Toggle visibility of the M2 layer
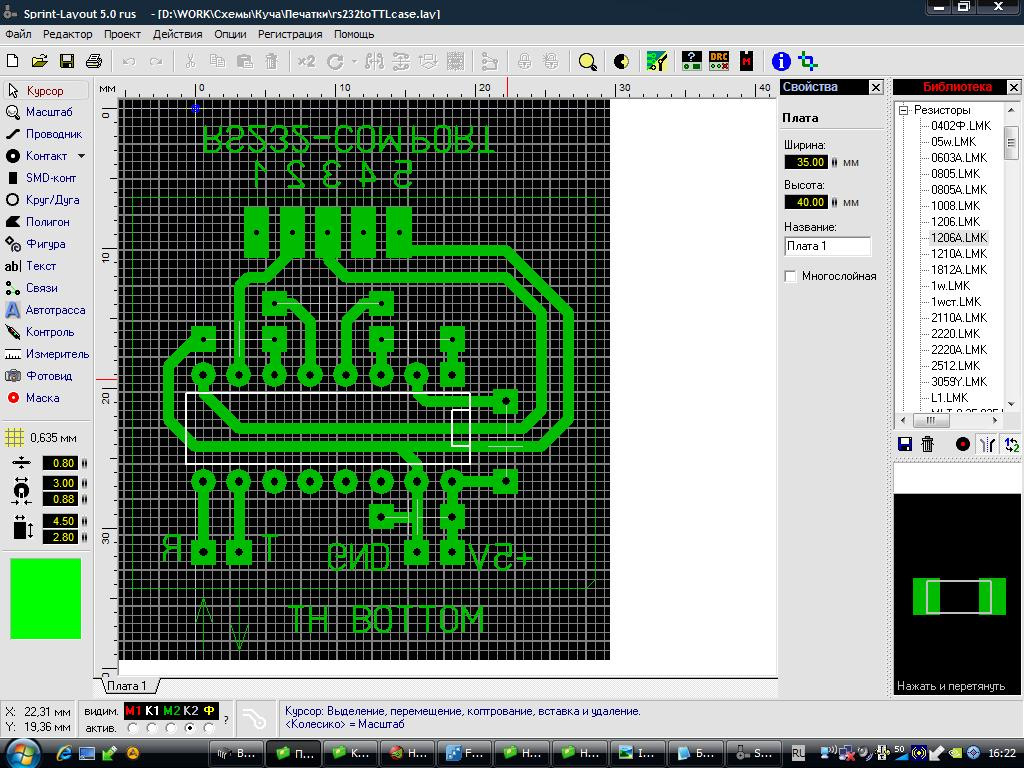 tap(171, 711)
